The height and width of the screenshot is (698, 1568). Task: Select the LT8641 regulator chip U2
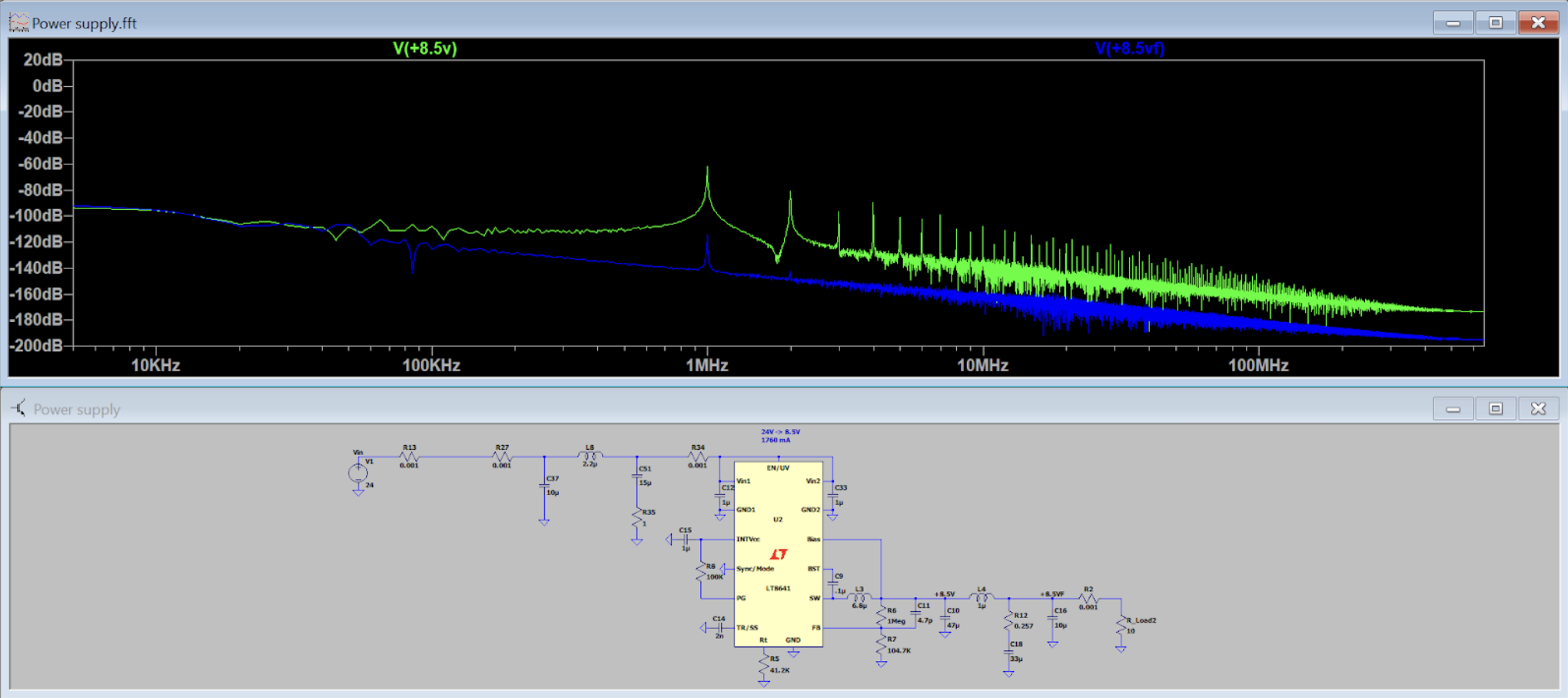tap(778, 553)
